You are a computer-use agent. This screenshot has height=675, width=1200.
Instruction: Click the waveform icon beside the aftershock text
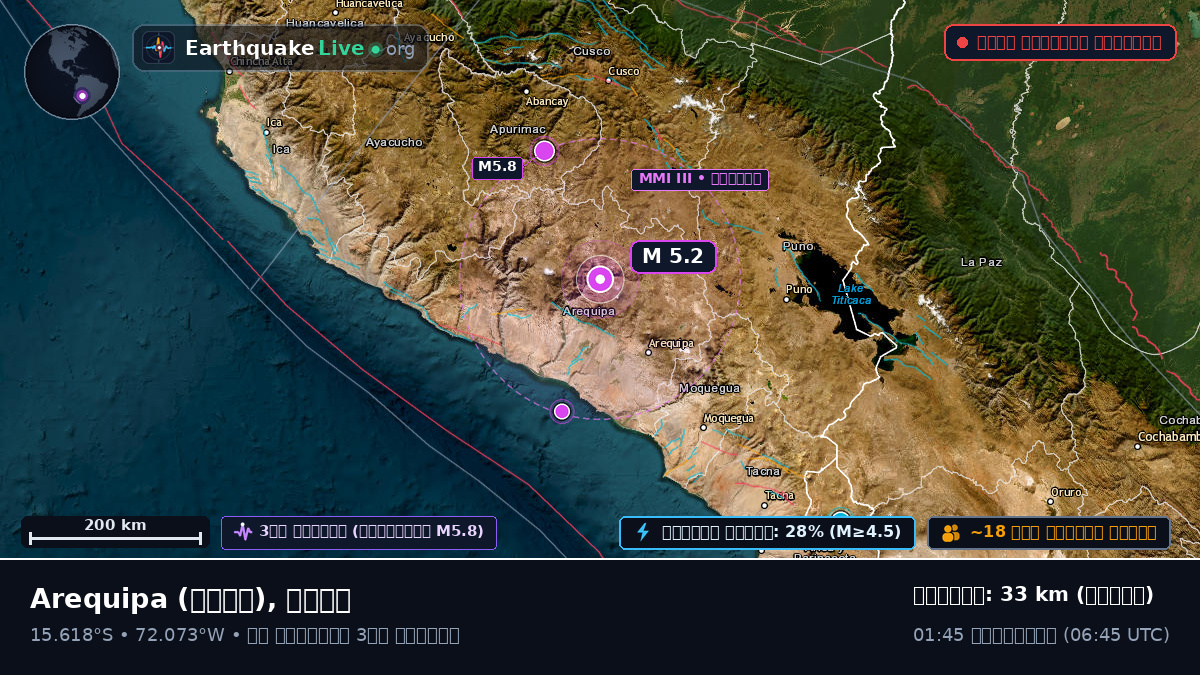[243, 532]
